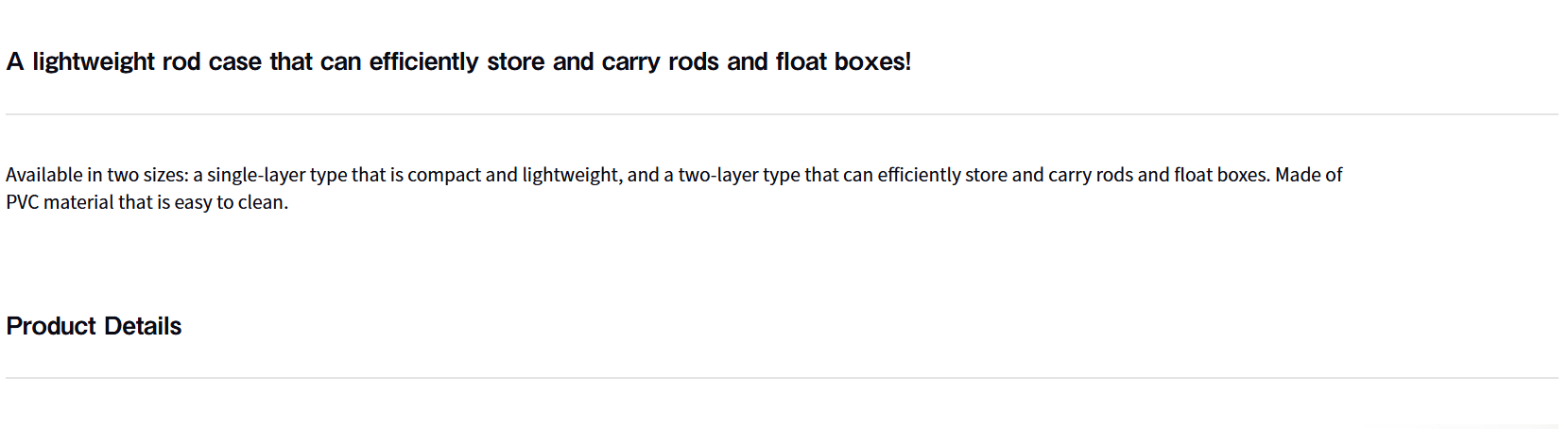The image size is (1568, 429).
Task: Click the heading beginning "A lightweight rod case"
Action: [x=458, y=62]
